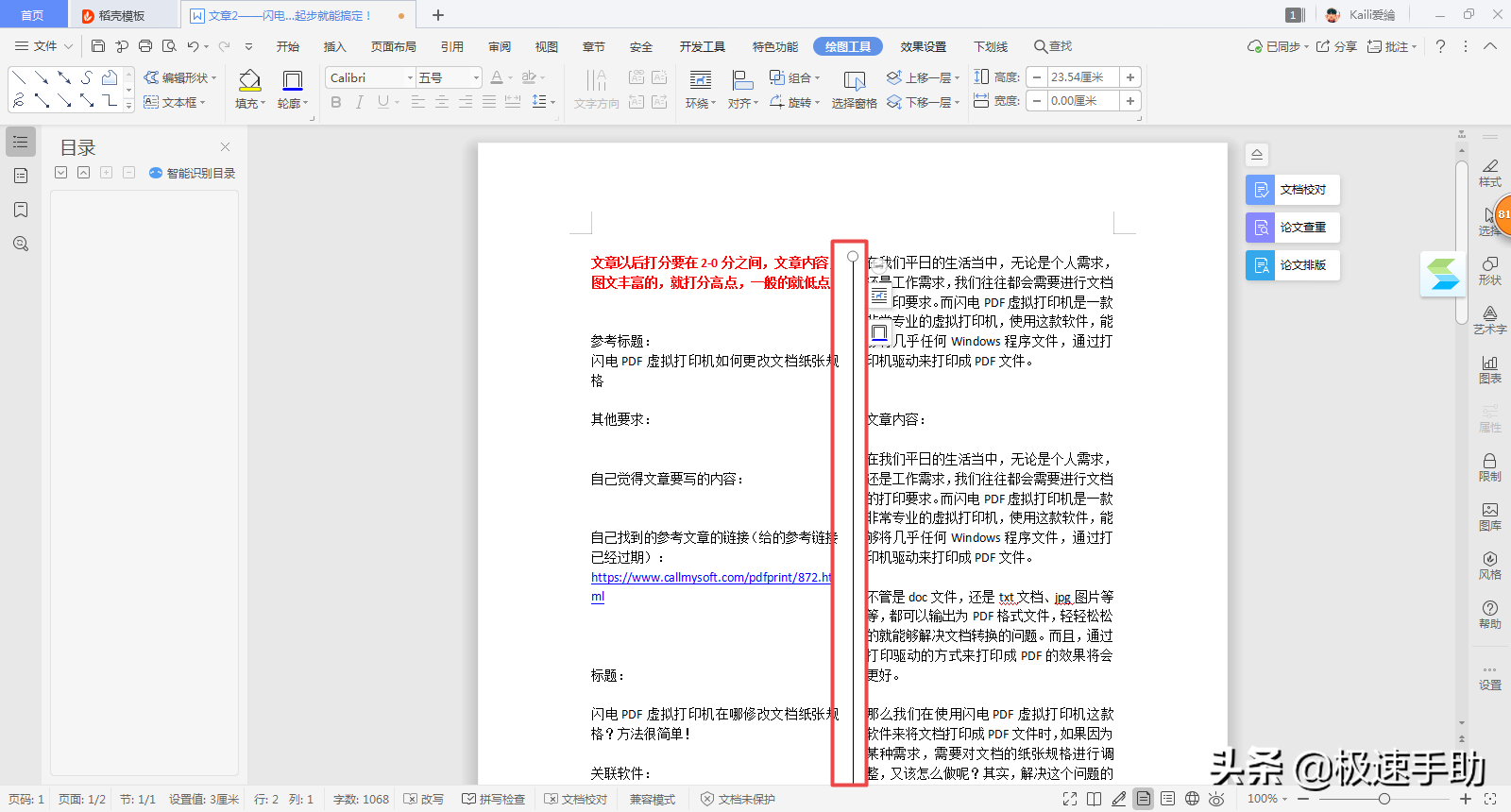Click the height (高度) value input field
This screenshot has width=1511, height=812.
coord(1082,77)
